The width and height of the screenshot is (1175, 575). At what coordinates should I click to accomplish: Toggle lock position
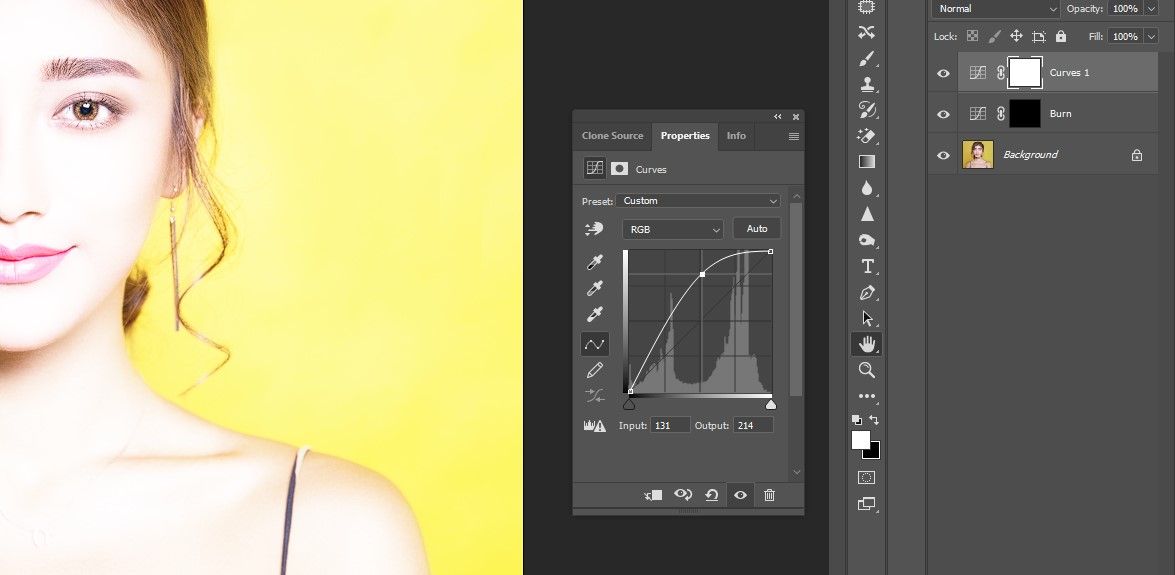tap(1016, 36)
